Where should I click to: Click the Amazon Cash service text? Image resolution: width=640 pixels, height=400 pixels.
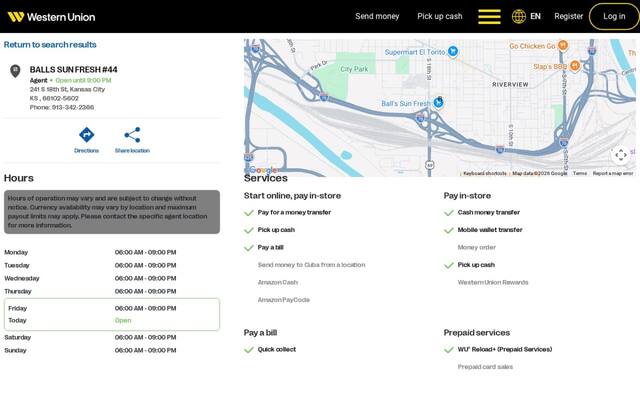pyautogui.click(x=278, y=282)
